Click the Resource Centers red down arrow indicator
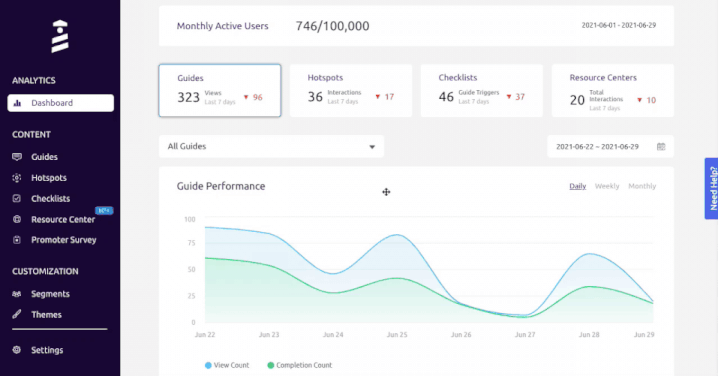718x376 pixels. pos(639,100)
